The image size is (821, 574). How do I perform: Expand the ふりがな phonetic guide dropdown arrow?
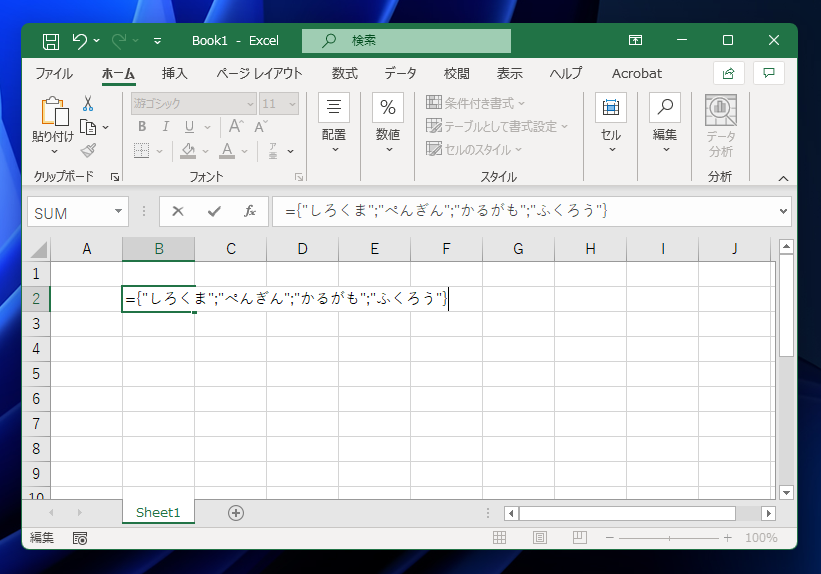click(x=291, y=151)
